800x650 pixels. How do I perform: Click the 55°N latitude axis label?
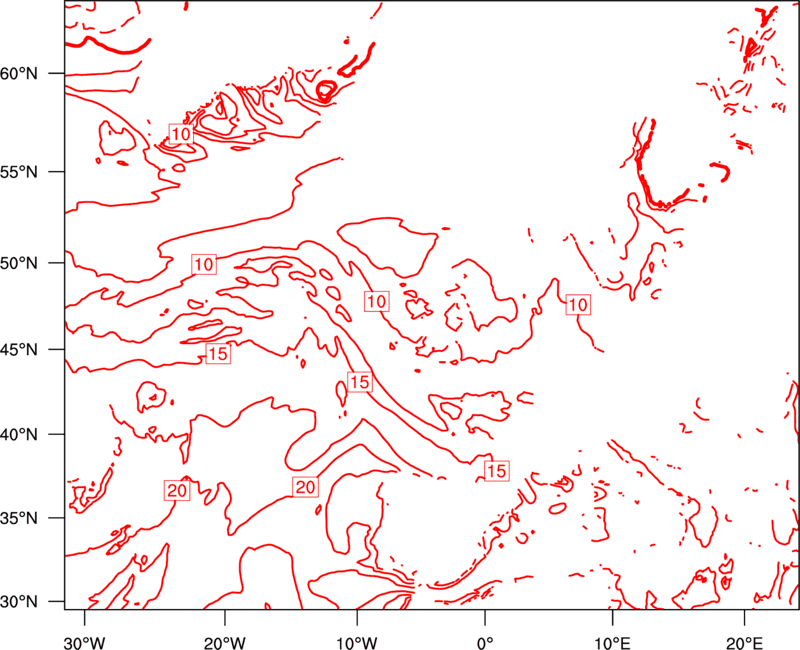(x=19, y=172)
